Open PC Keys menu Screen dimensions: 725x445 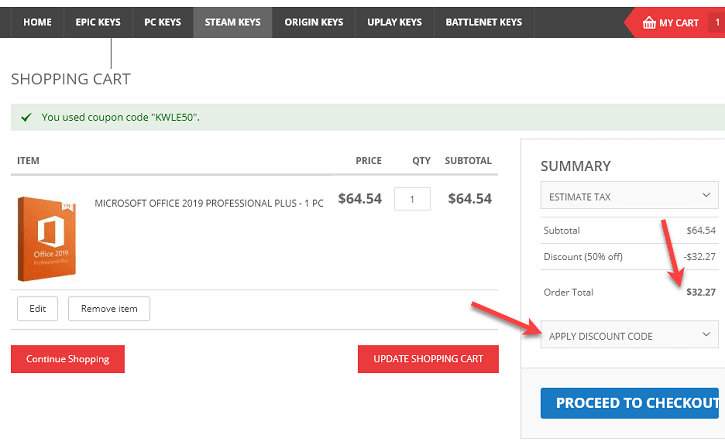(163, 22)
